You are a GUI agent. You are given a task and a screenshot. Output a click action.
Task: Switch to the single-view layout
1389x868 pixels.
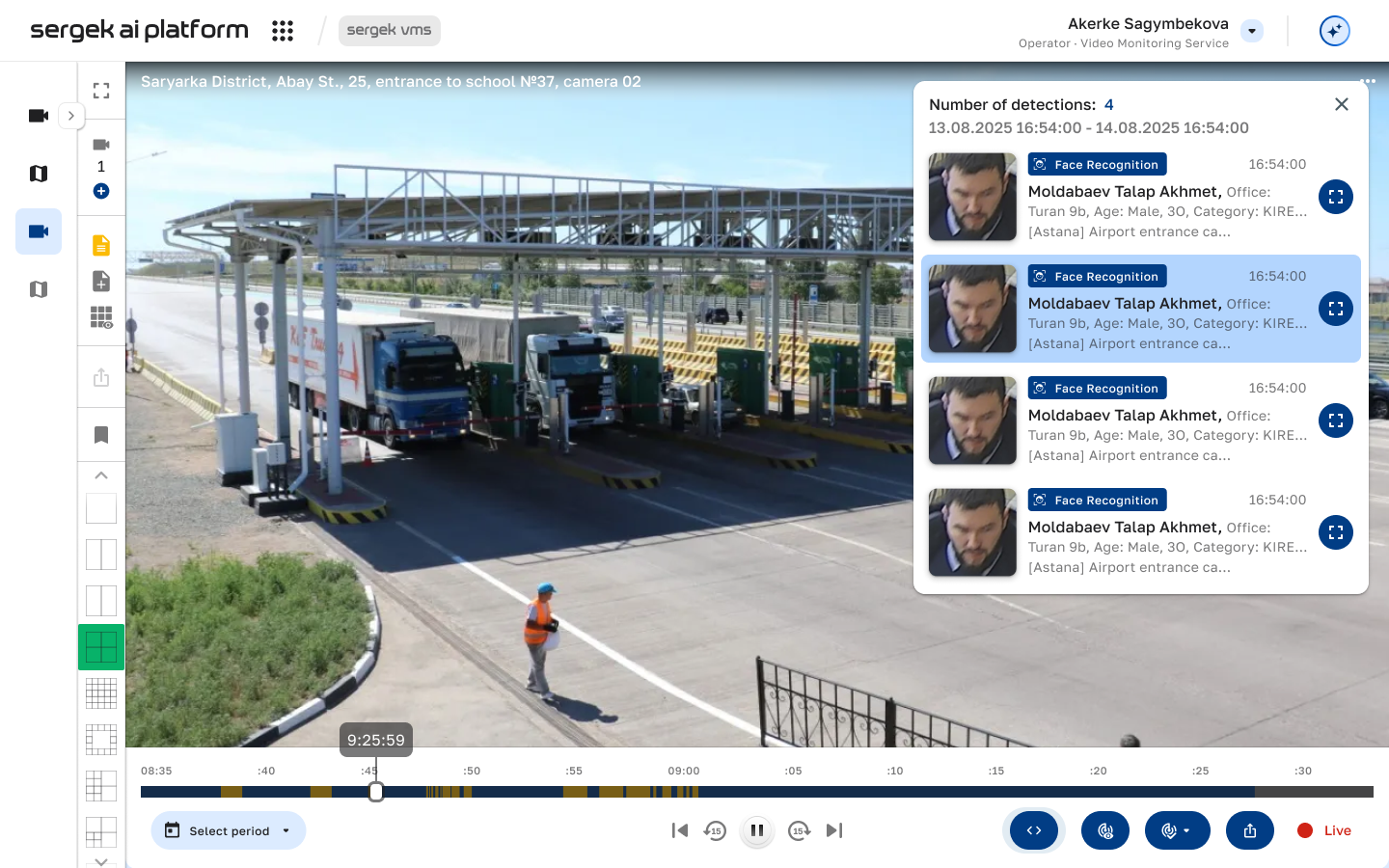pos(101,508)
